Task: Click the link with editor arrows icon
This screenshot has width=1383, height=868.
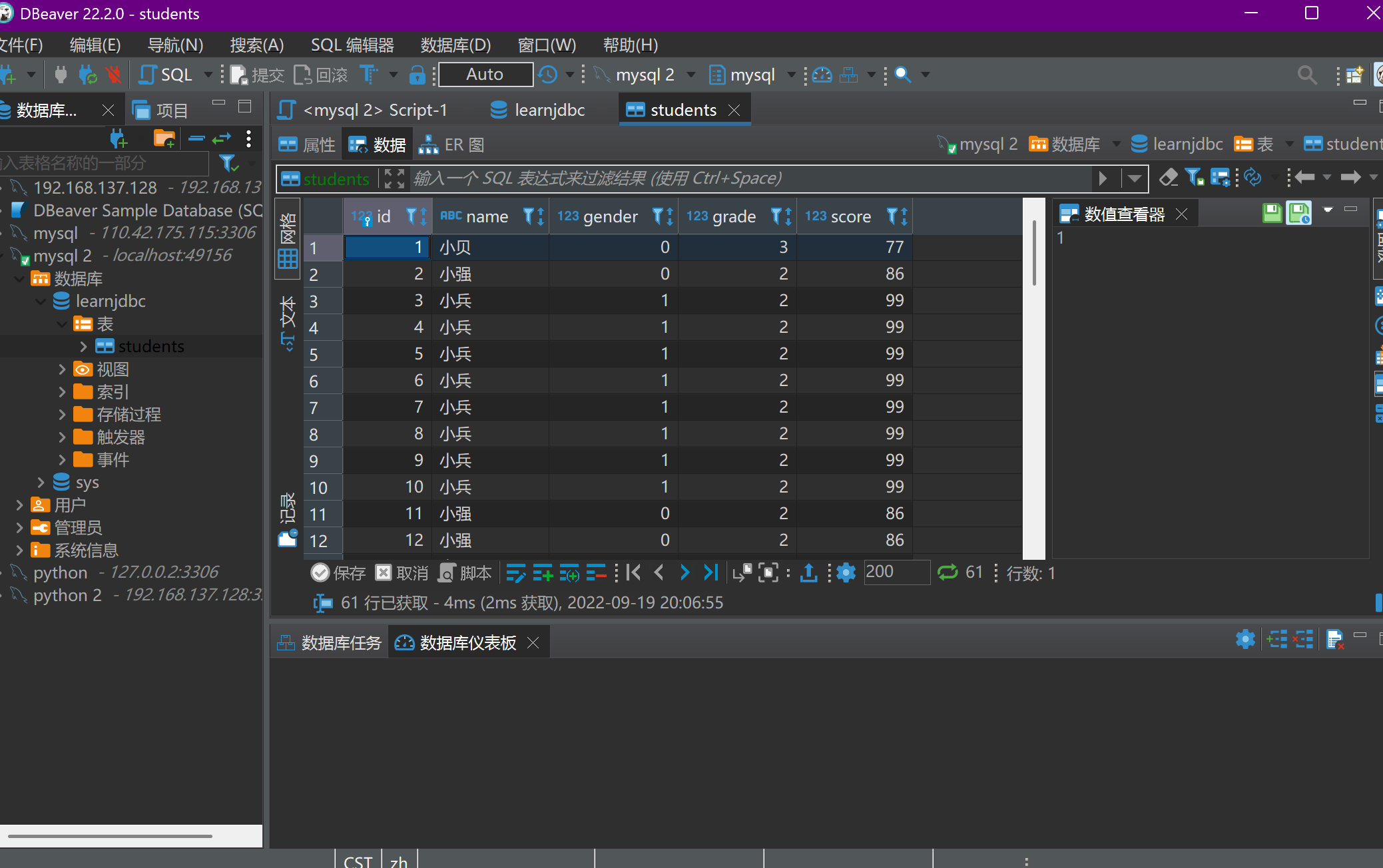Action: [x=222, y=138]
